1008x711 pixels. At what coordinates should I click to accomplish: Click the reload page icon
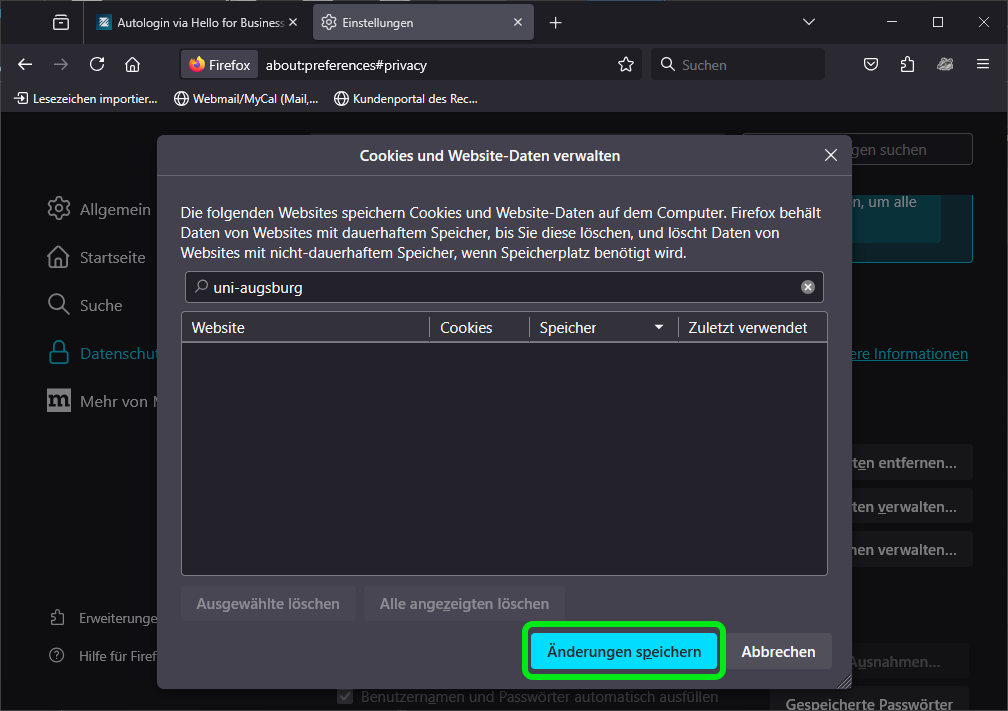97,65
